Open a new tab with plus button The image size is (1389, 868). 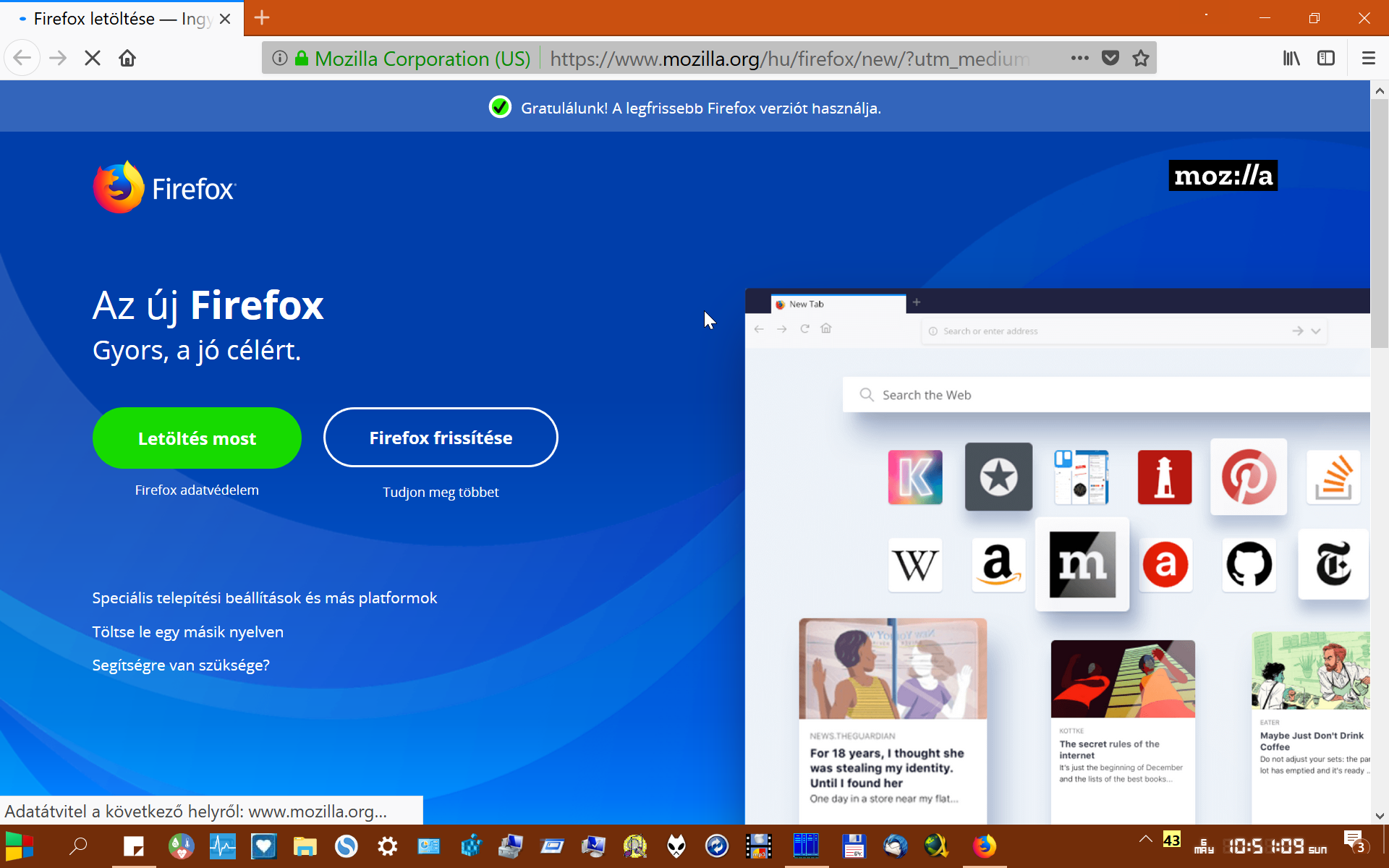point(262,18)
